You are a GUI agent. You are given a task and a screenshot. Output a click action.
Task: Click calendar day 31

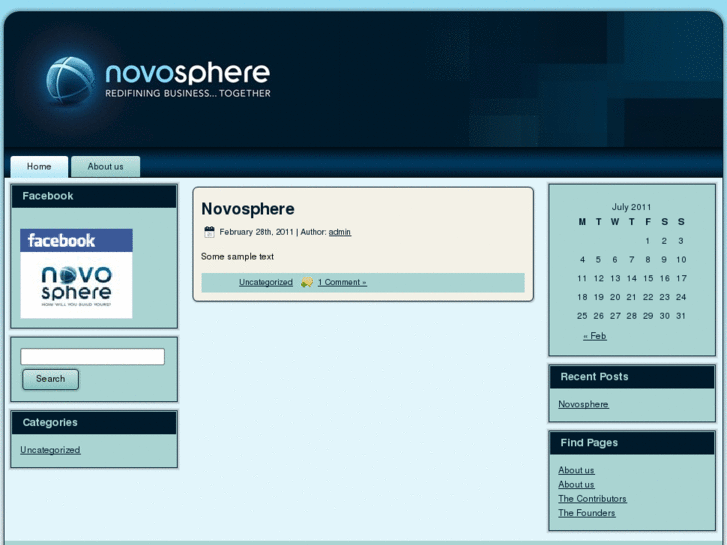pos(681,316)
